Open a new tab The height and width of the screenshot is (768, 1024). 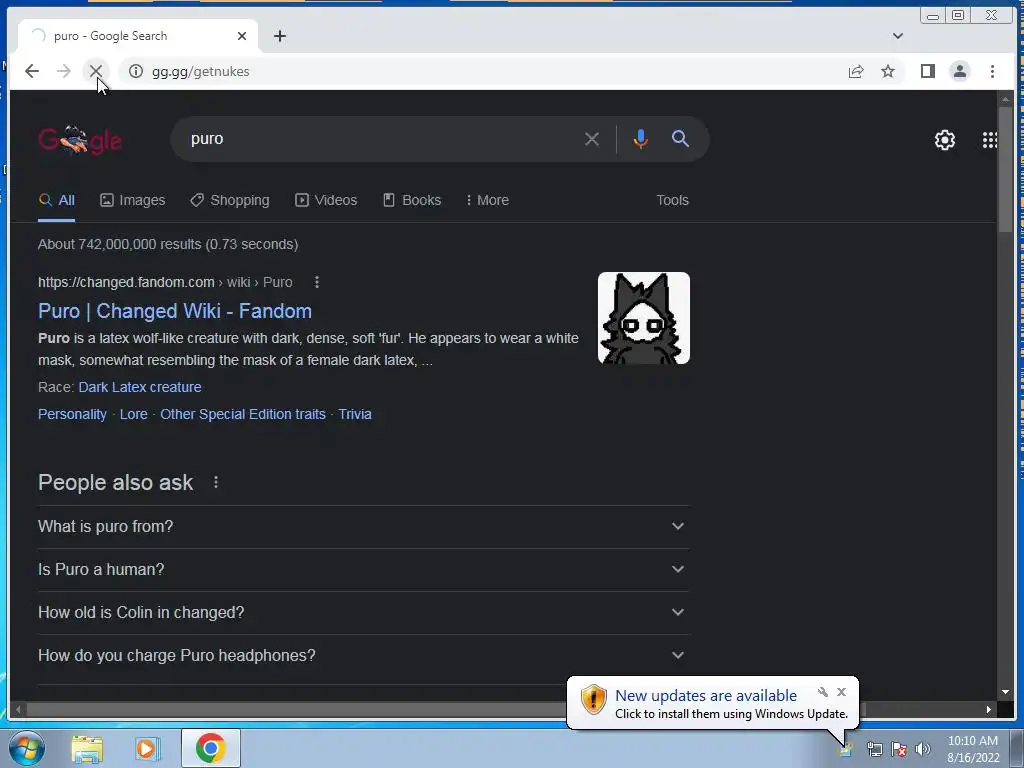coord(280,36)
